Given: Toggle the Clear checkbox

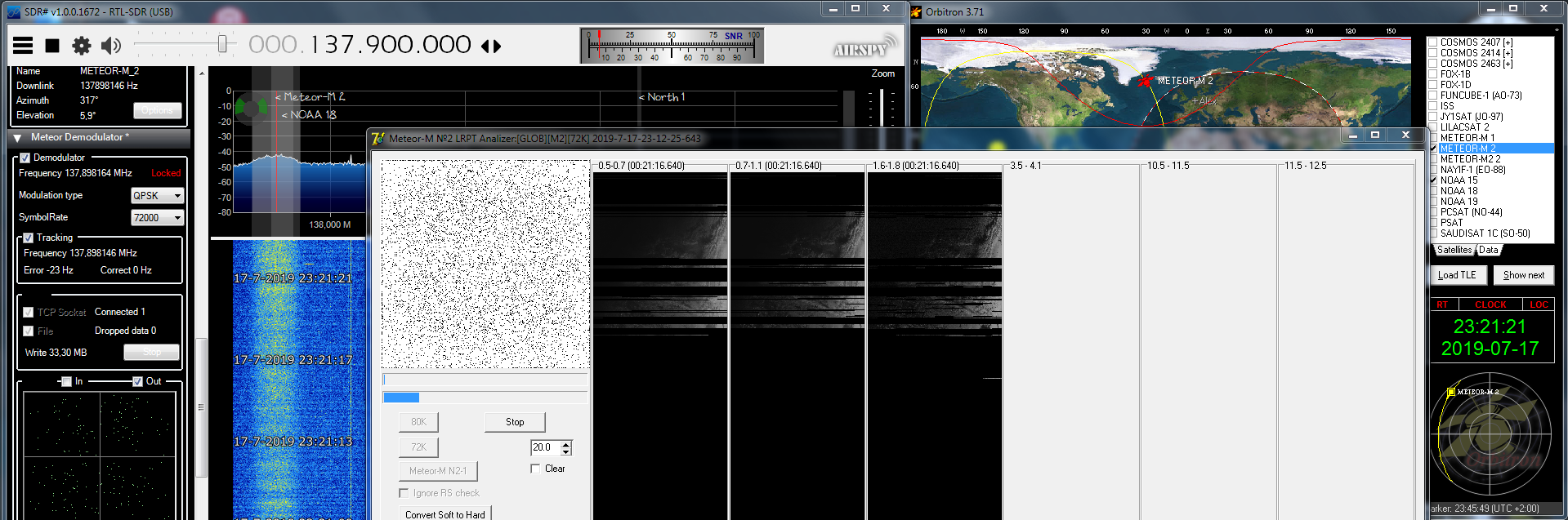Looking at the screenshot, I should 535,469.
